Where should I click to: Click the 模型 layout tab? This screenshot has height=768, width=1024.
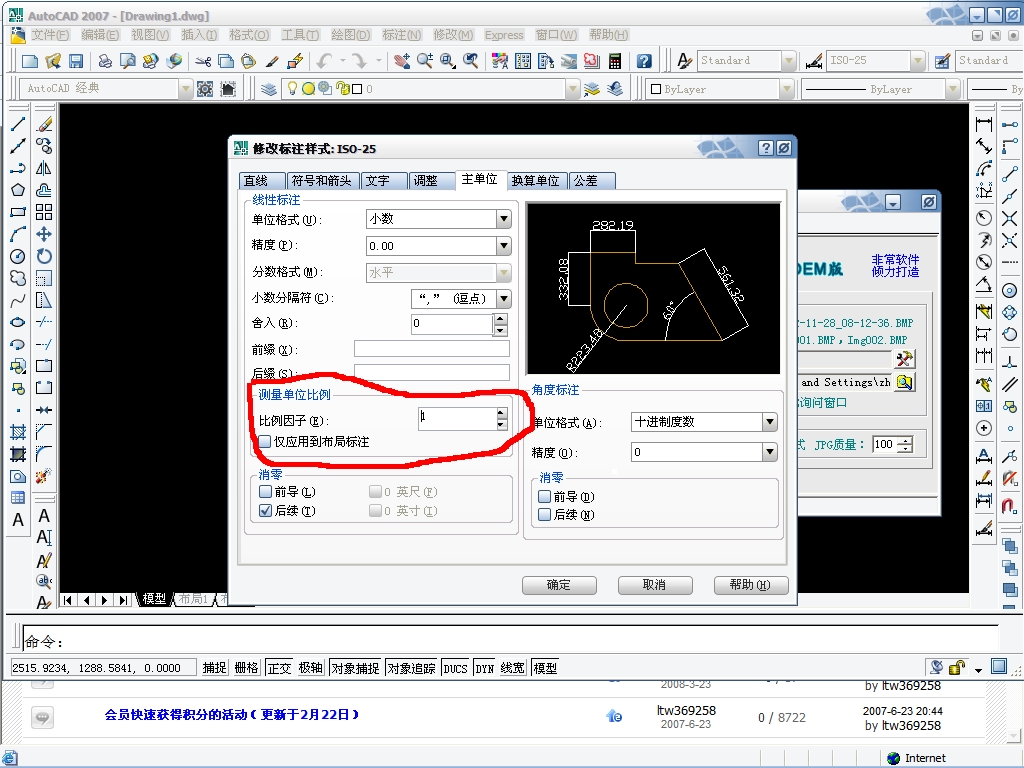(x=154, y=599)
